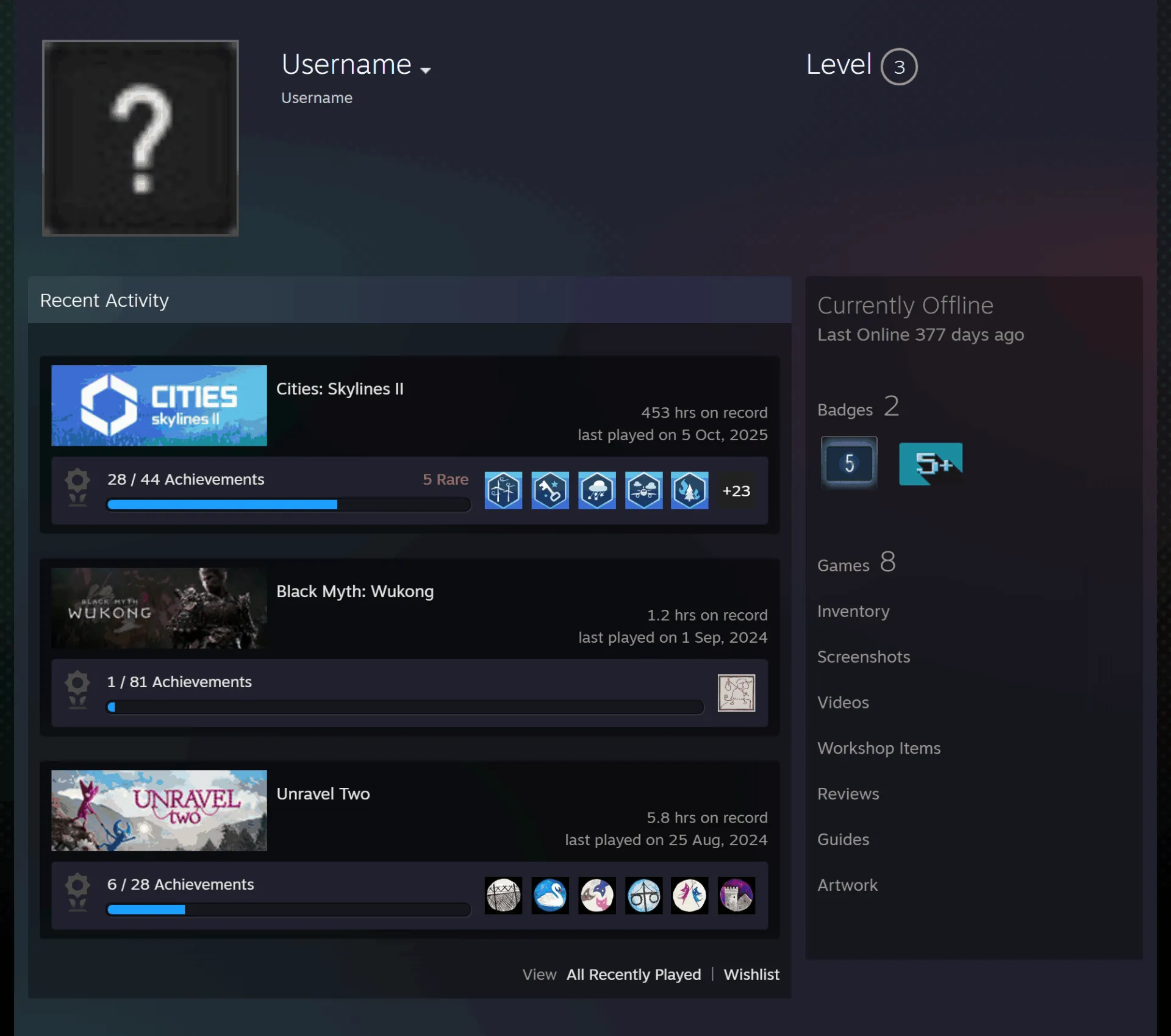Viewport: 1171px width, 1036px height.
Task: Open Workshop Items in sidebar
Action: (x=879, y=748)
